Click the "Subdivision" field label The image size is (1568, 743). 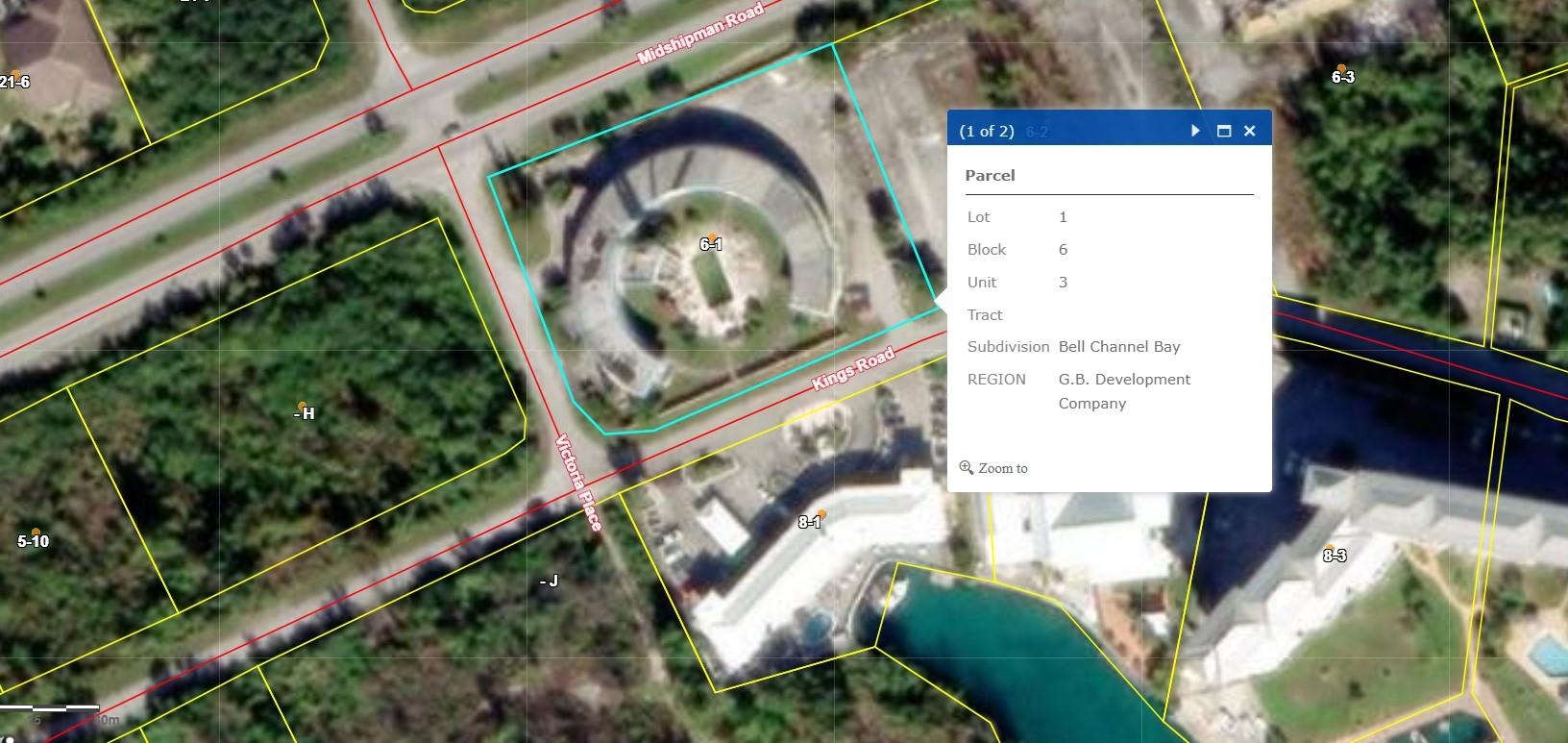[x=1008, y=347]
